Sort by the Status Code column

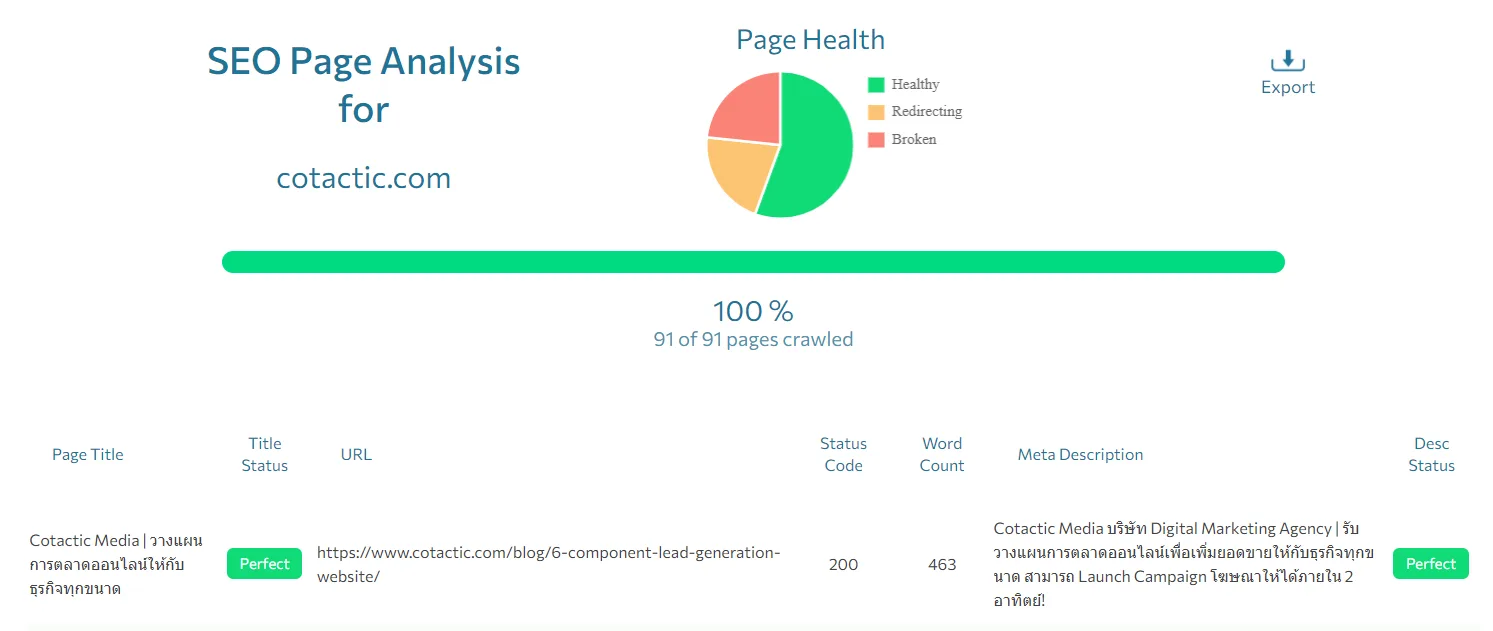click(x=843, y=454)
